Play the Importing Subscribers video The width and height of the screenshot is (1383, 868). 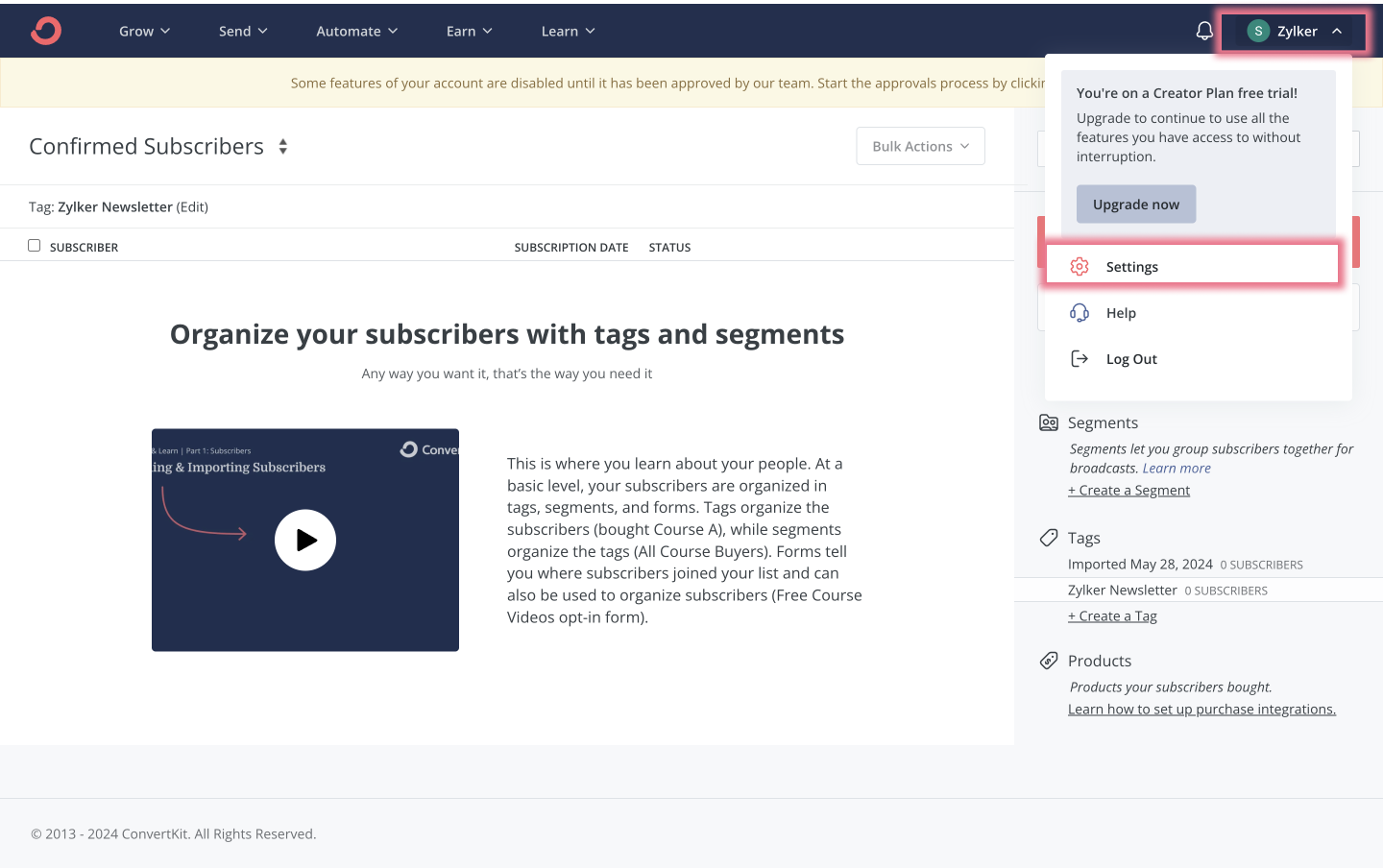[x=305, y=540]
